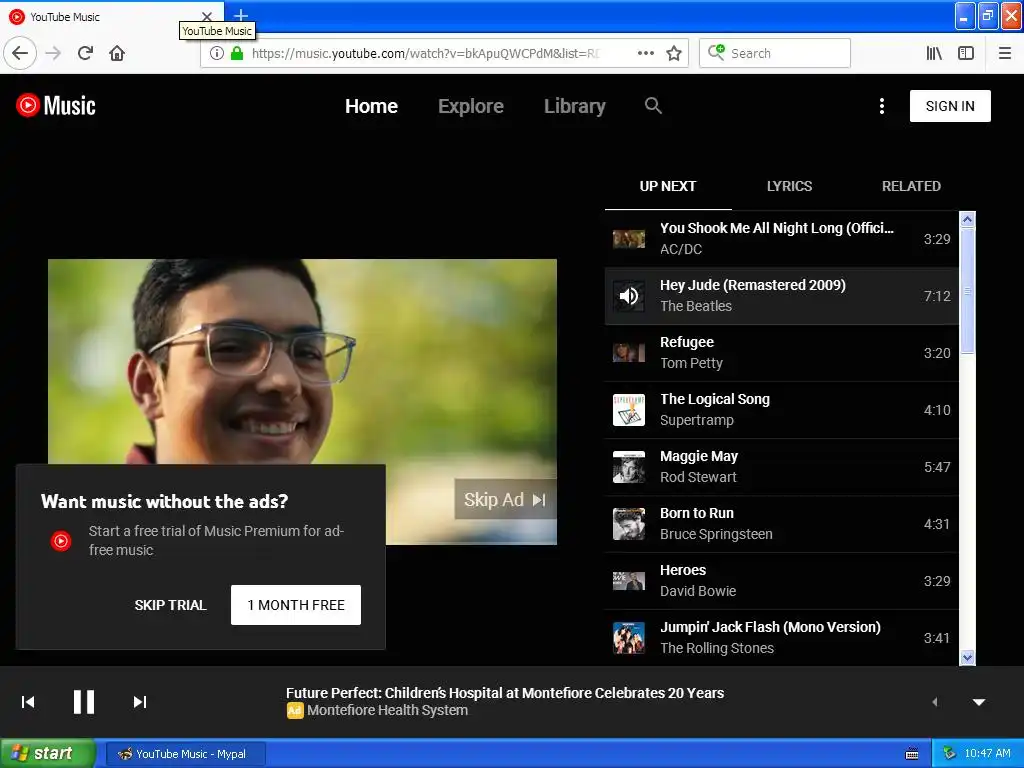This screenshot has width=1024, height=768.
Task: Skip to next track
Action: click(x=140, y=702)
